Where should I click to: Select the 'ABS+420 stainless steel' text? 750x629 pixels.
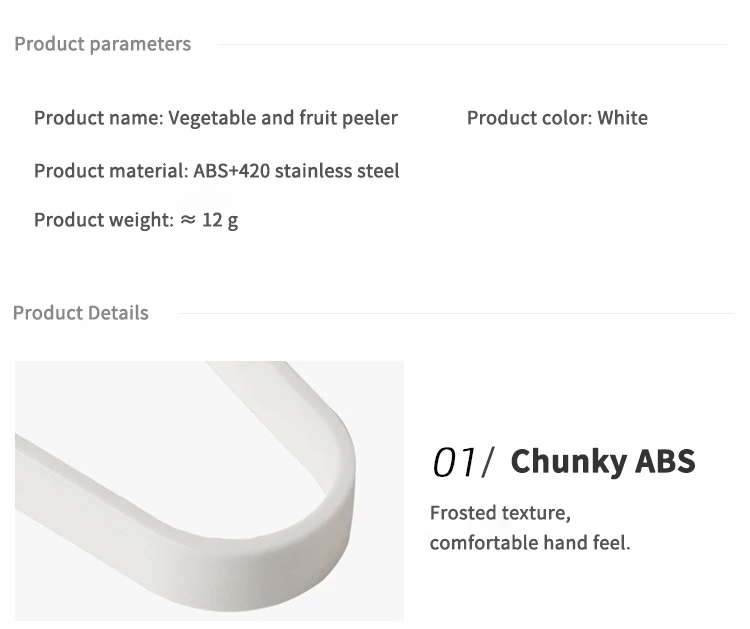(296, 171)
